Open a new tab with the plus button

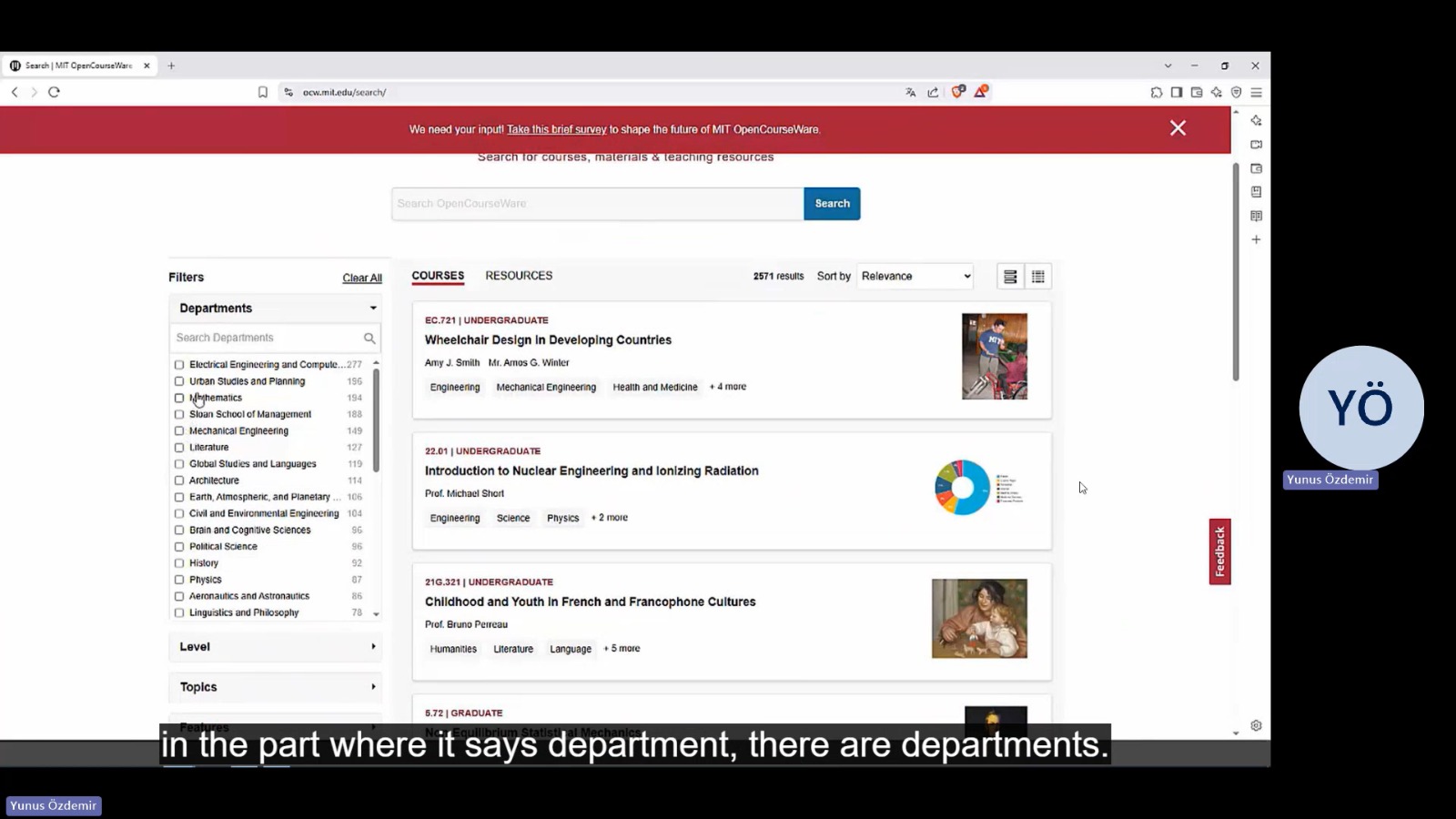tap(171, 66)
